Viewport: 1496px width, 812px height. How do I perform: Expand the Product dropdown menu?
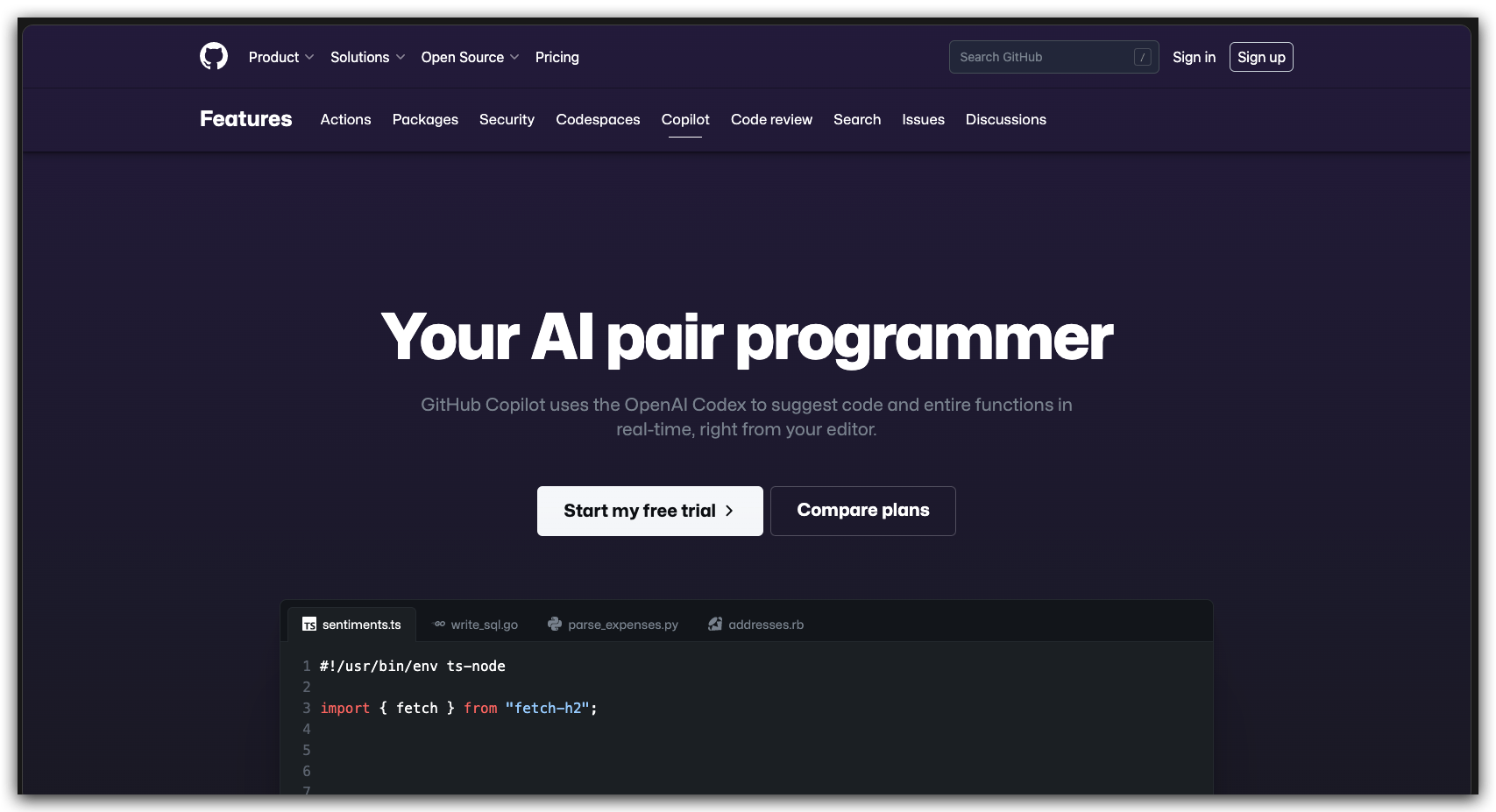(x=280, y=57)
